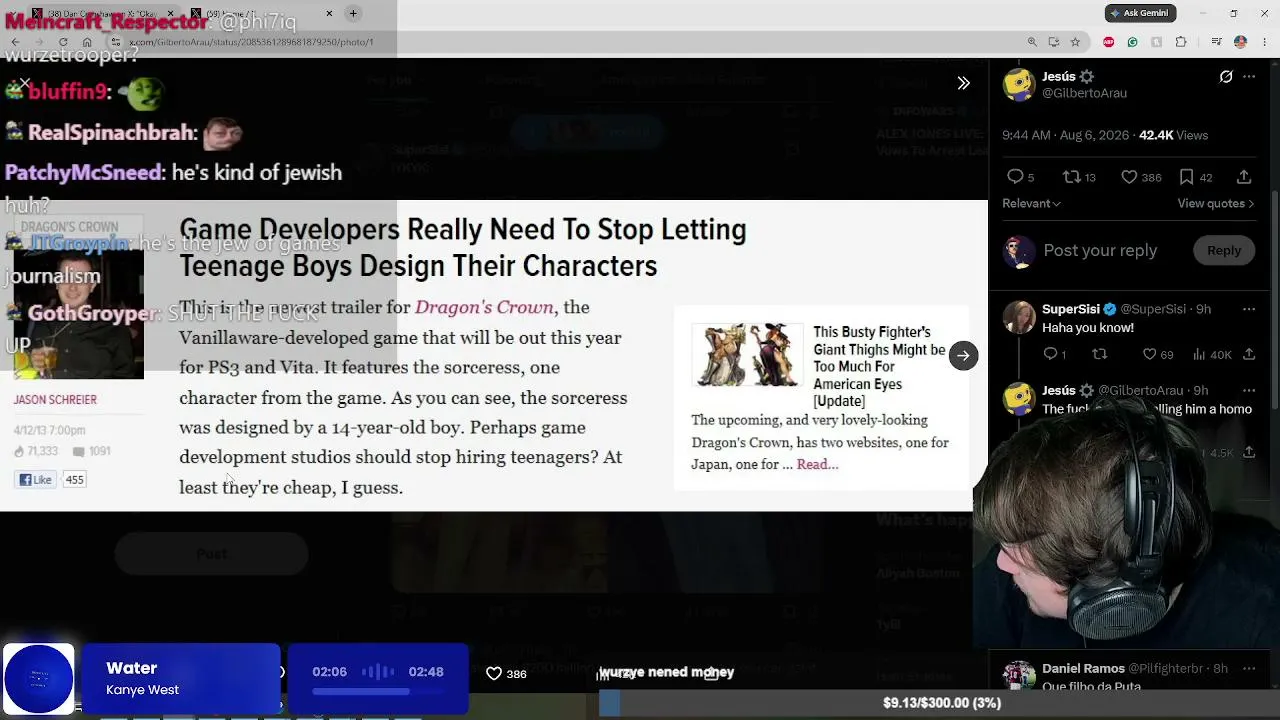Bookmark the main post, 42 bookmarks
Screen dimensions: 1280x720
click(x=1196, y=177)
